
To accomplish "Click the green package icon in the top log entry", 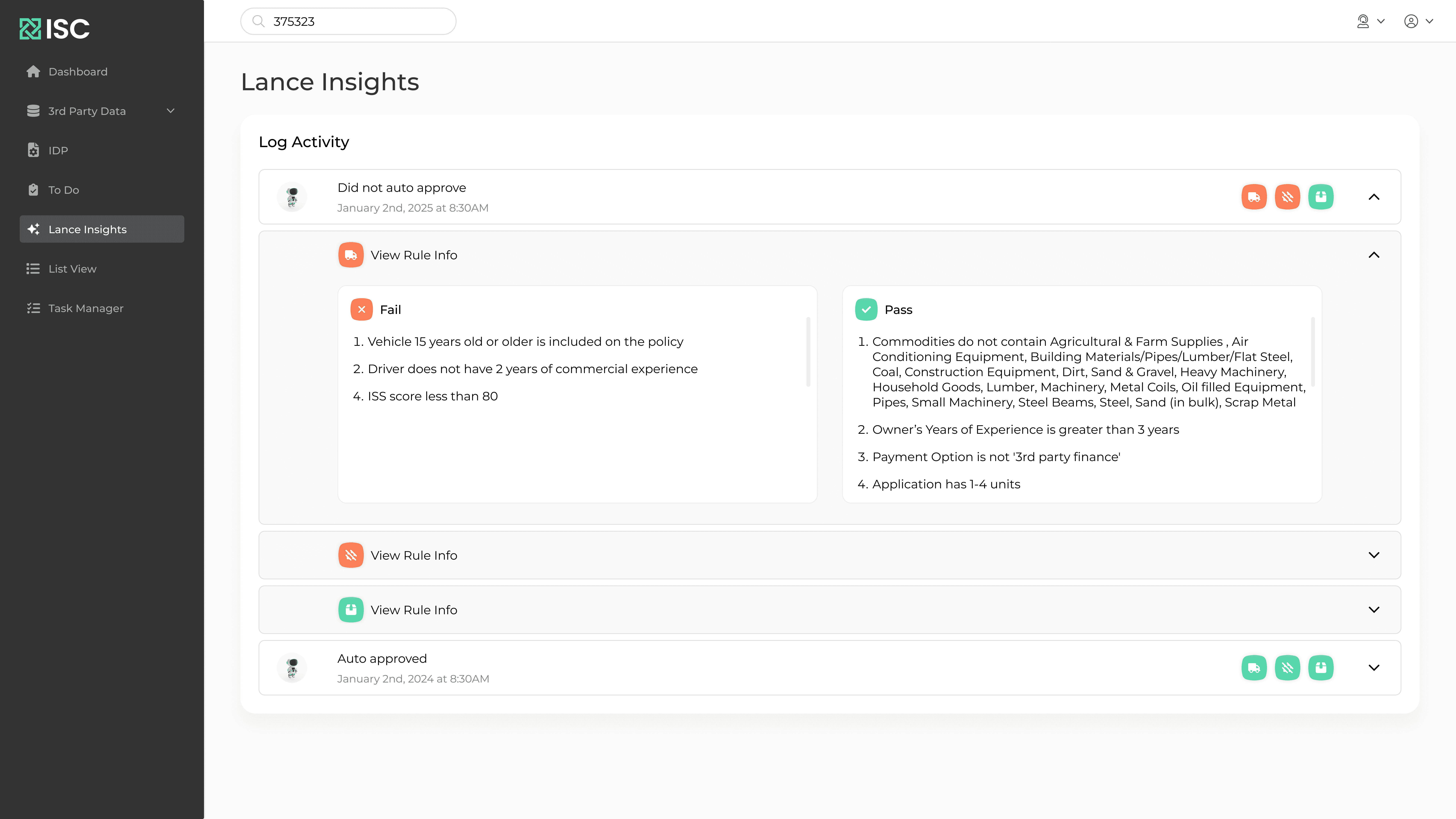I will point(1320,197).
